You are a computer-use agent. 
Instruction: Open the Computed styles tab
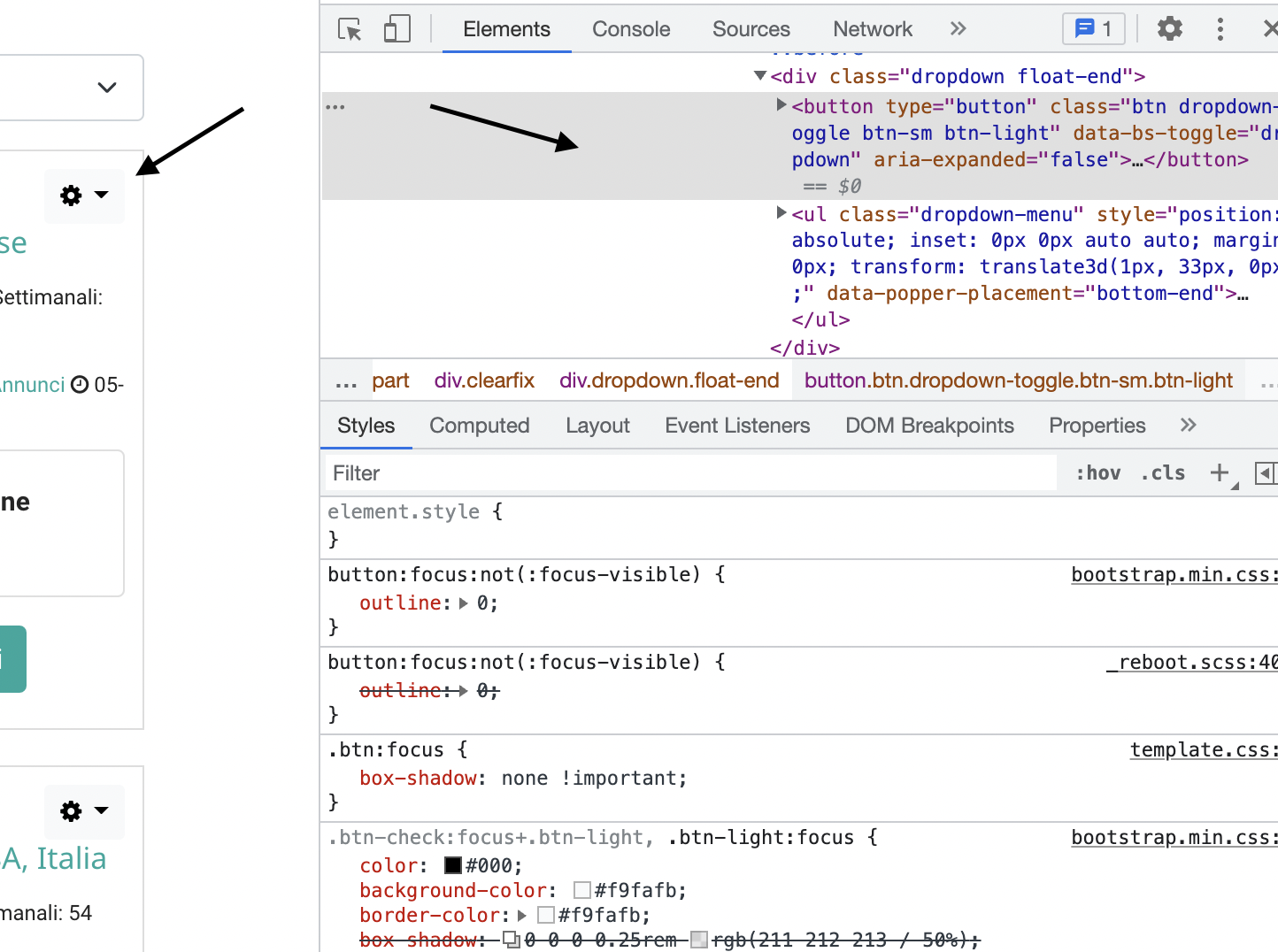point(479,426)
